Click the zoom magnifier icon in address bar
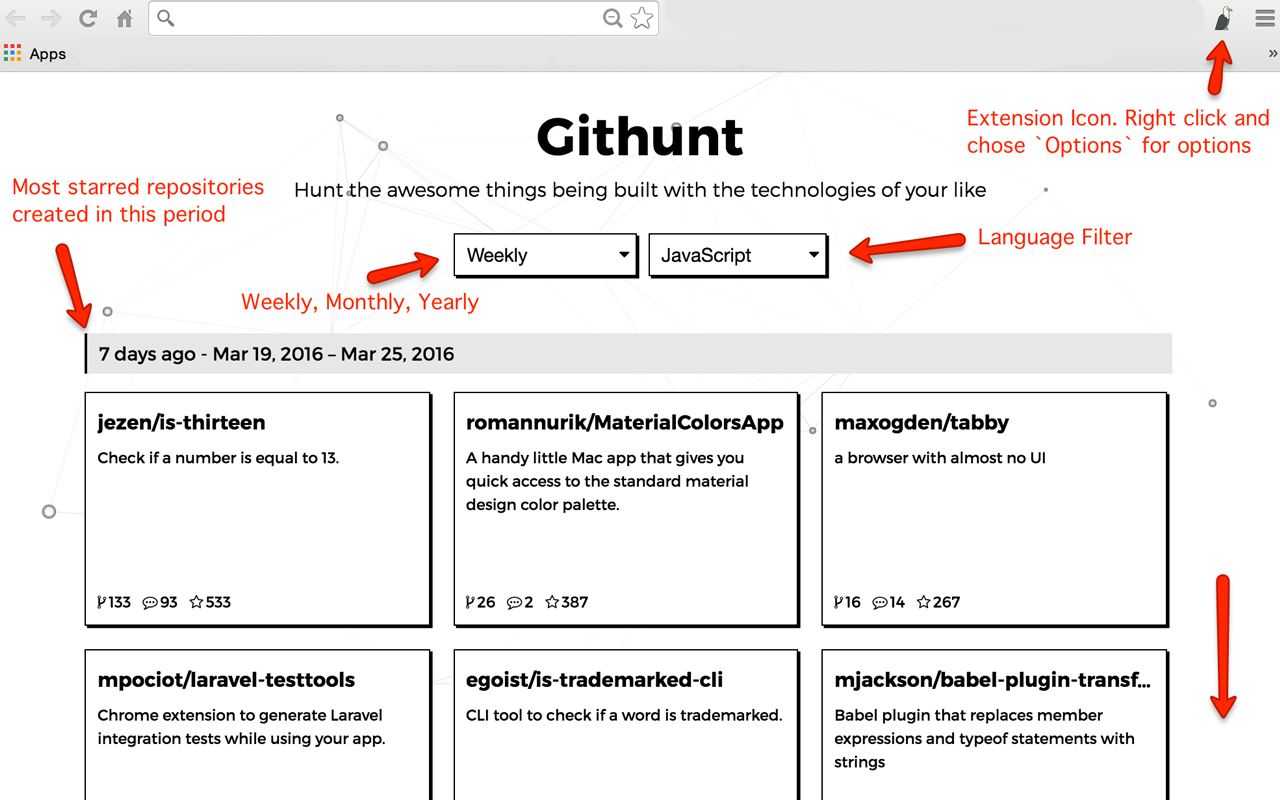Image resolution: width=1280 pixels, height=800 pixels. click(613, 18)
